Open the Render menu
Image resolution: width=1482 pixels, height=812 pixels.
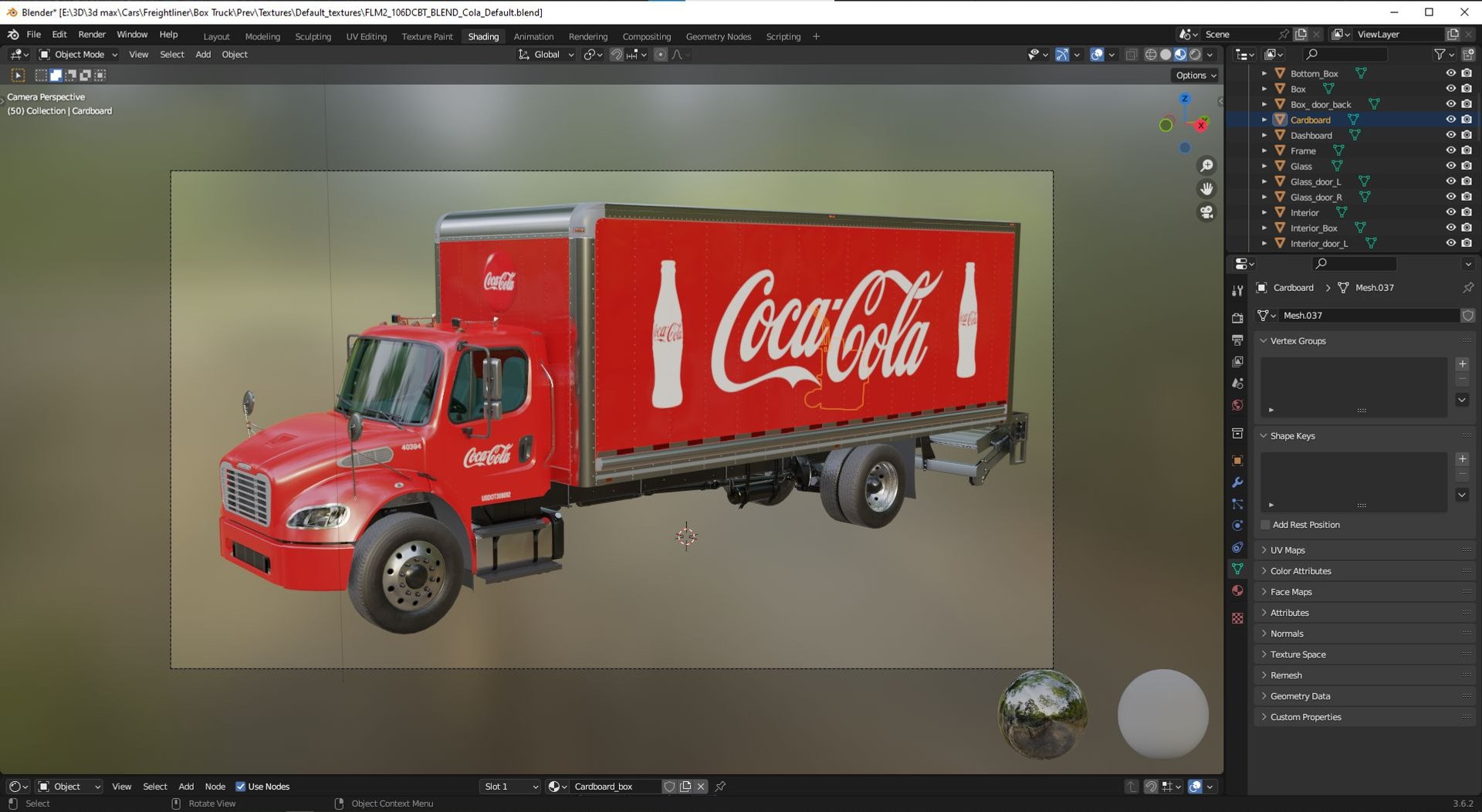pos(92,35)
